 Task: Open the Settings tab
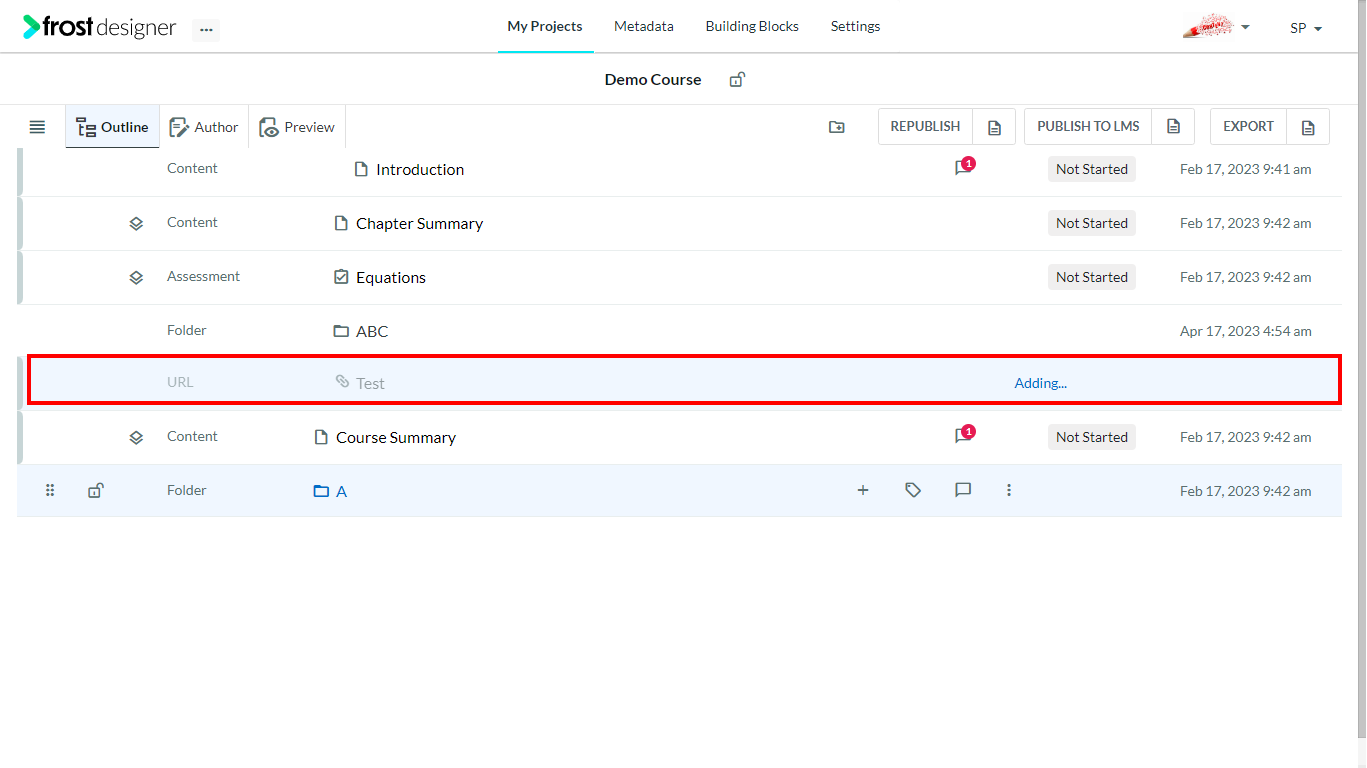[855, 26]
